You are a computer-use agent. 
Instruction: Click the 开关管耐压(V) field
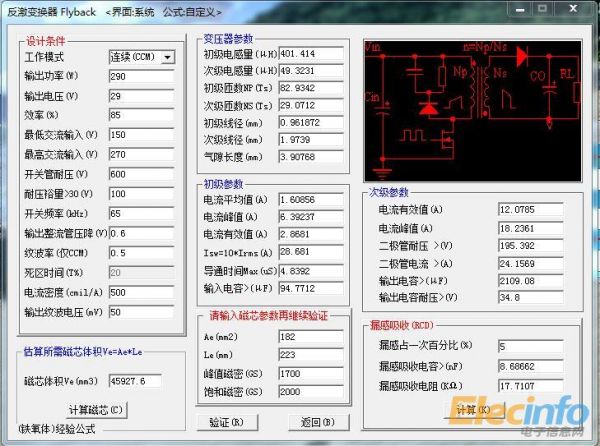(x=142, y=174)
